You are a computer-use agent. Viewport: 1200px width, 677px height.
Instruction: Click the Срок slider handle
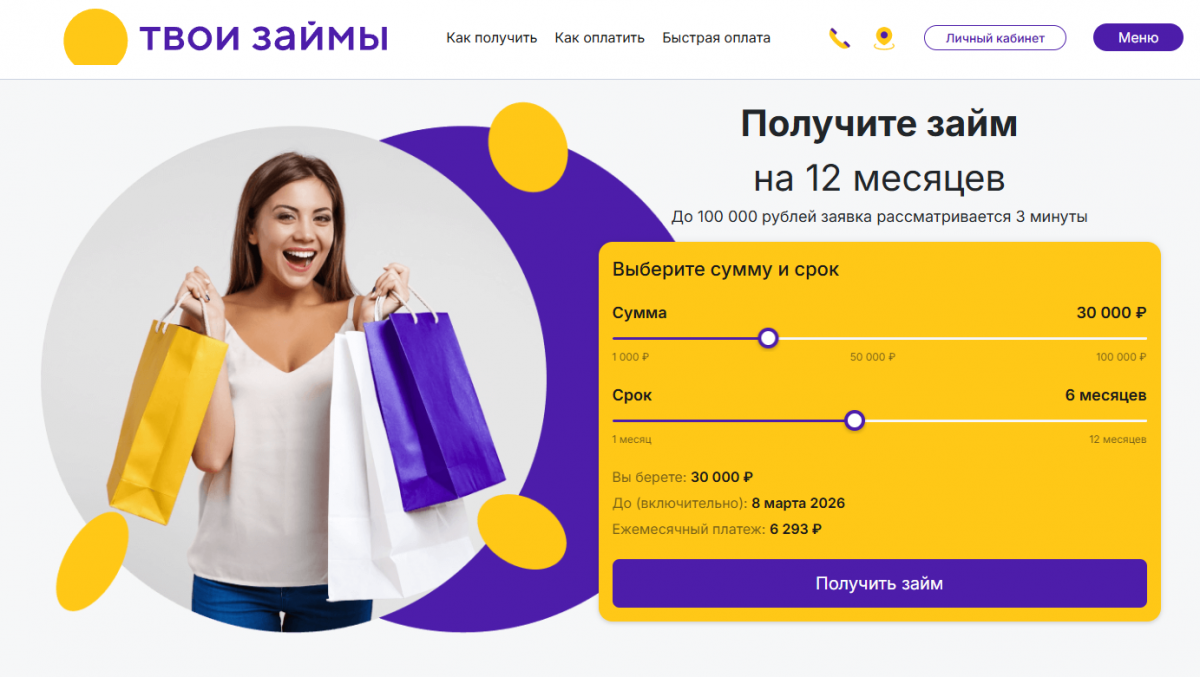(x=855, y=421)
